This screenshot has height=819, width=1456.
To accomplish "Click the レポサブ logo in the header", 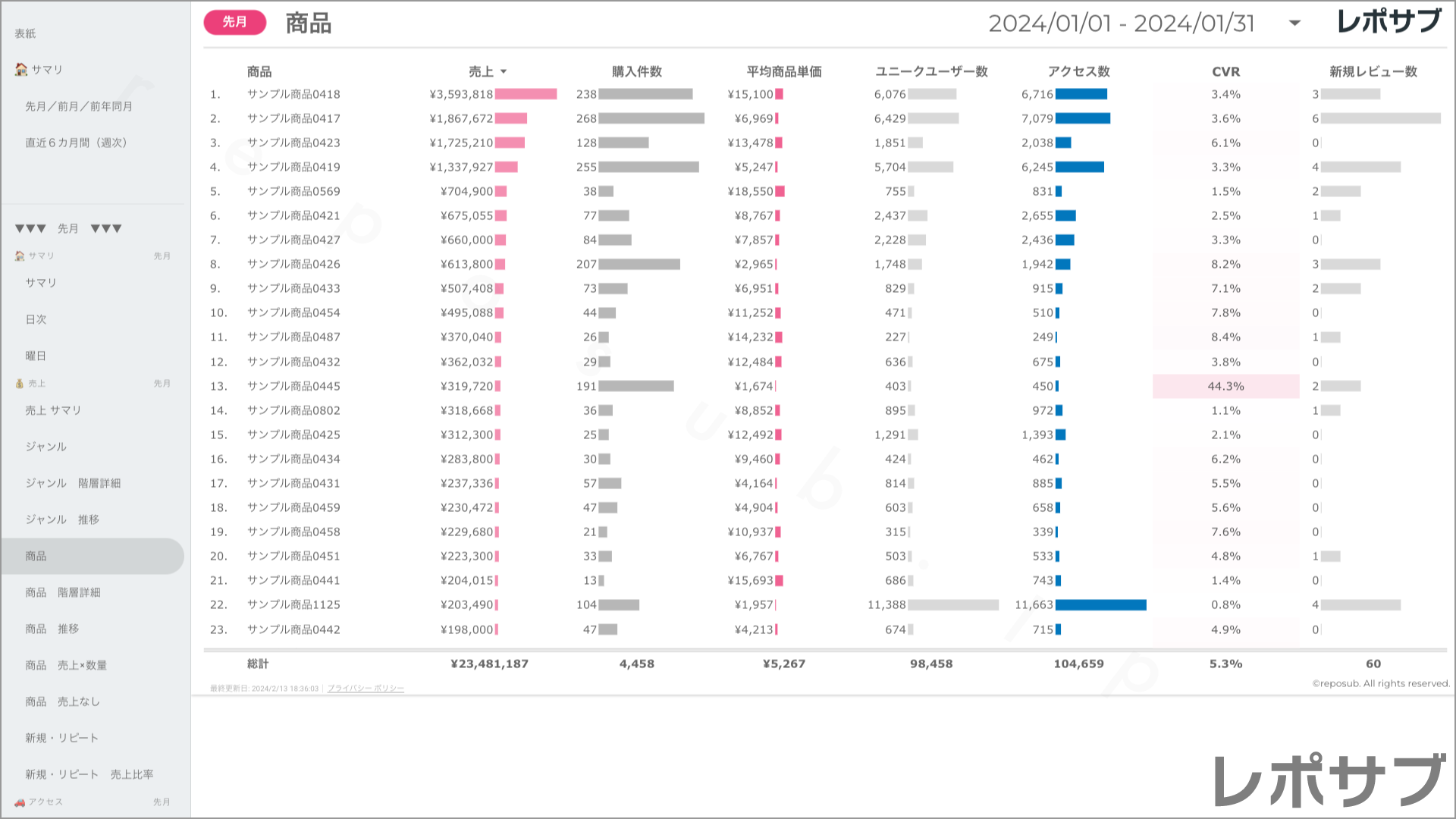I will click(1389, 21).
